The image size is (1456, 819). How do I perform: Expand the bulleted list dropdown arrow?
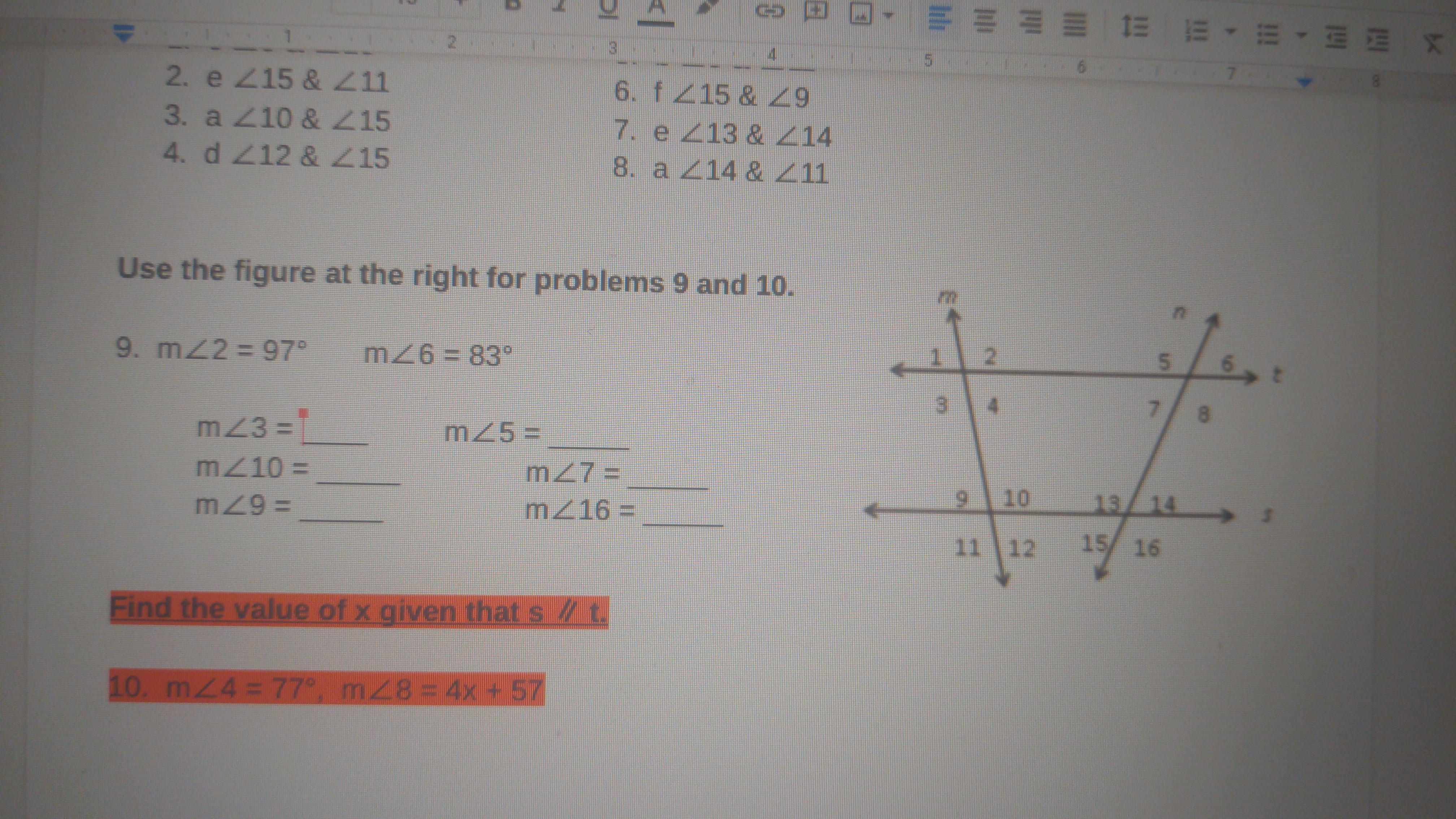point(1302,36)
